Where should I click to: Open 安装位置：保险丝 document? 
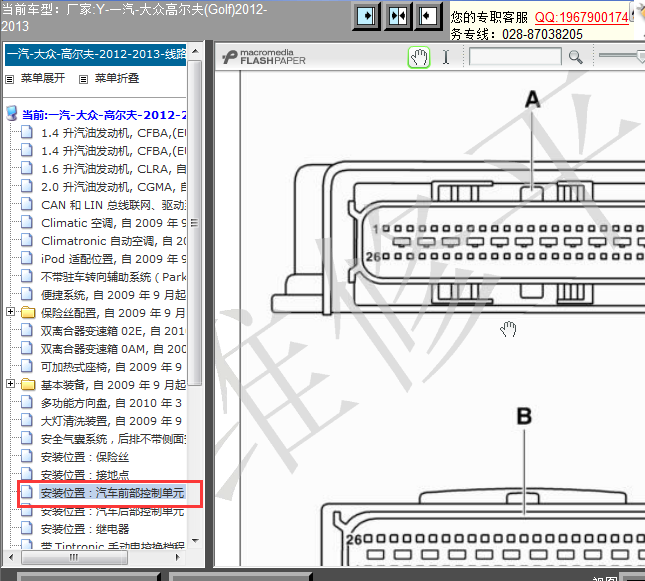(x=85, y=457)
